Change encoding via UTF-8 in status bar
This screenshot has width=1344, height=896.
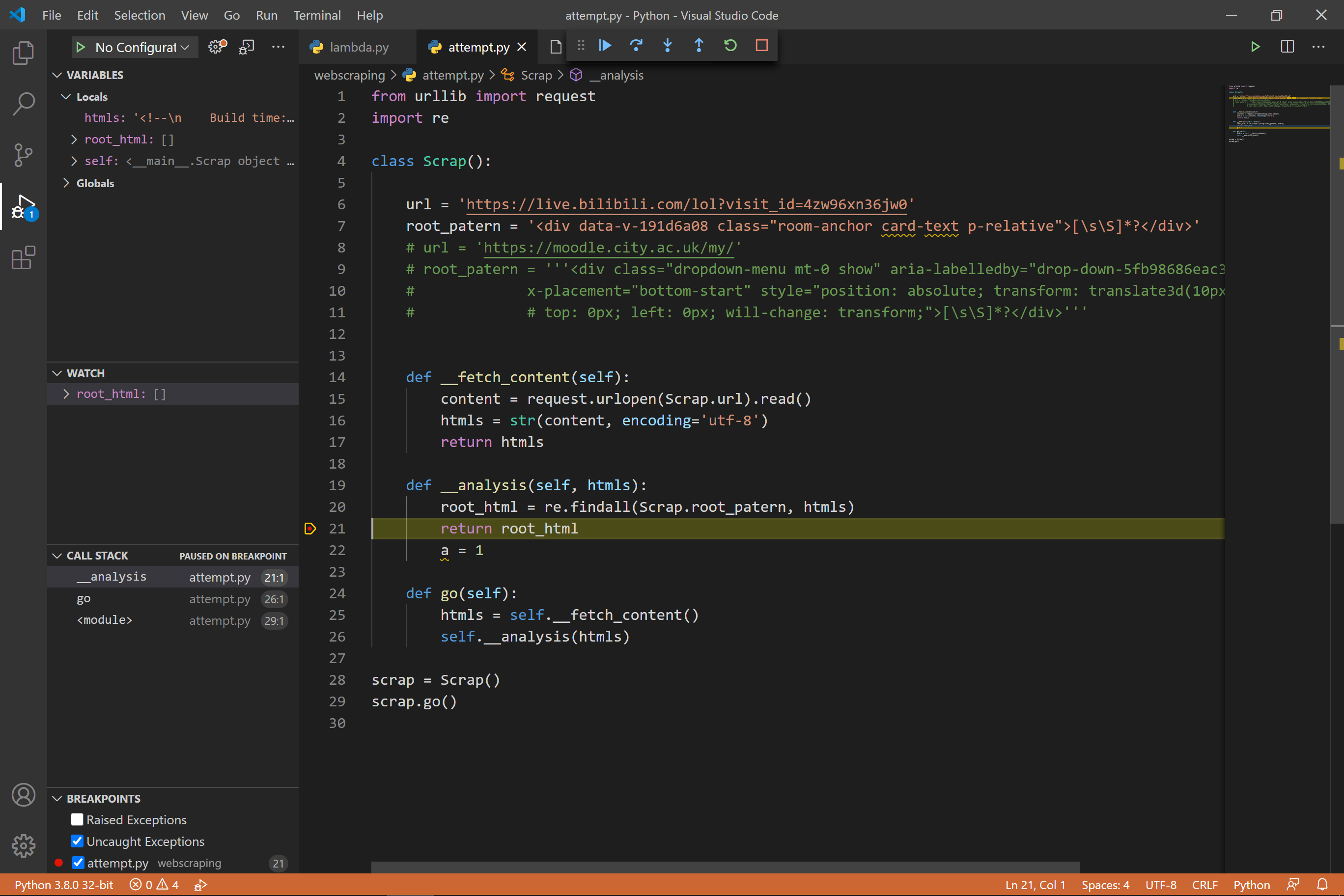[x=1161, y=885]
